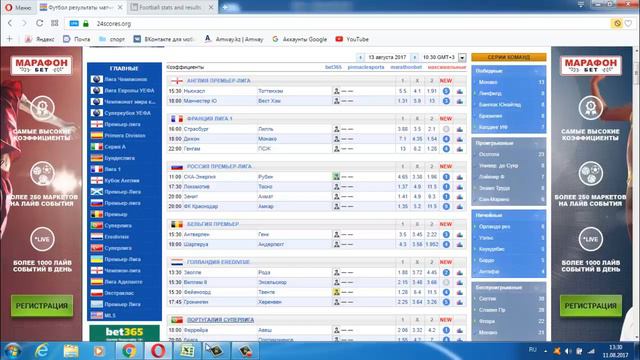Click blue round badge in СКА-Энергия row
640x360 pixels.
[x=446, y=177]
